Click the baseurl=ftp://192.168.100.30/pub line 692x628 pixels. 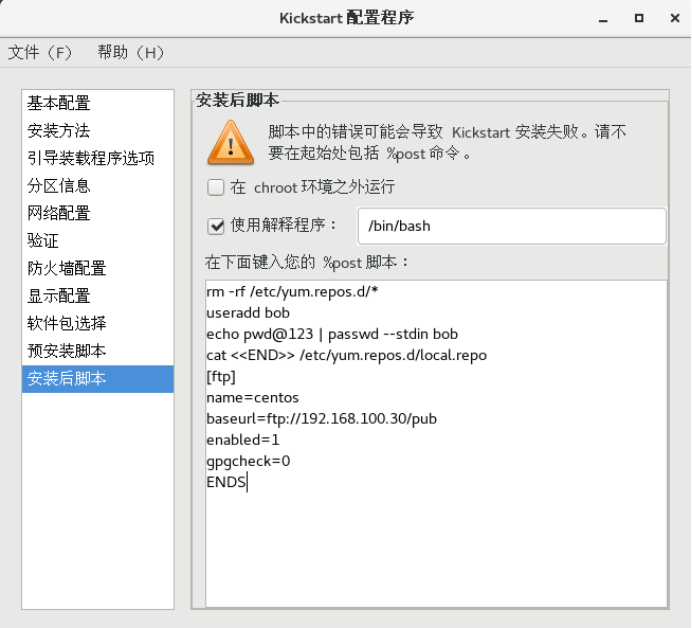321,419
